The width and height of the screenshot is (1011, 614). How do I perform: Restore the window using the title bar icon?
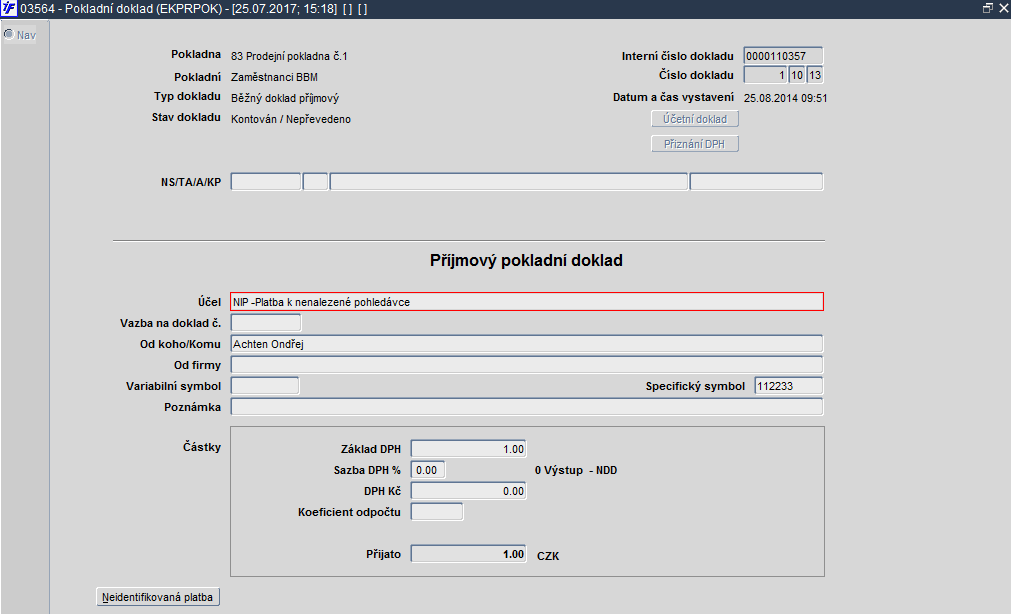pyautogui.click(x=988, y=8)
